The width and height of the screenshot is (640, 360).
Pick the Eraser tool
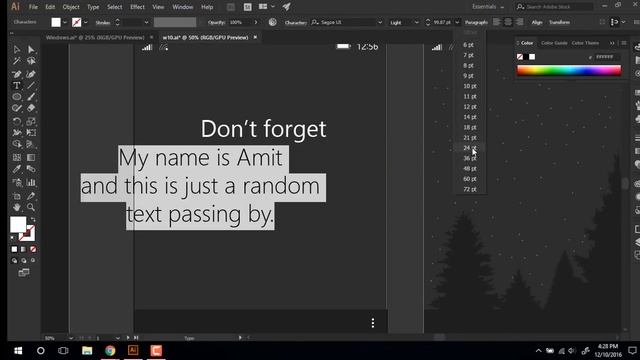click(x=31, y=108)
